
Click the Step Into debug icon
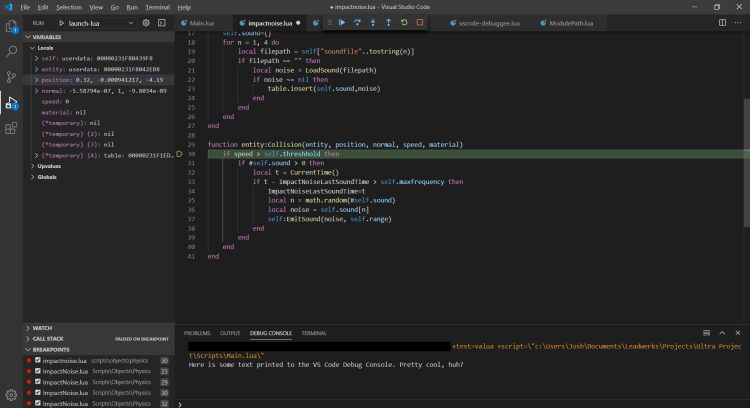[x=373, y=22]
